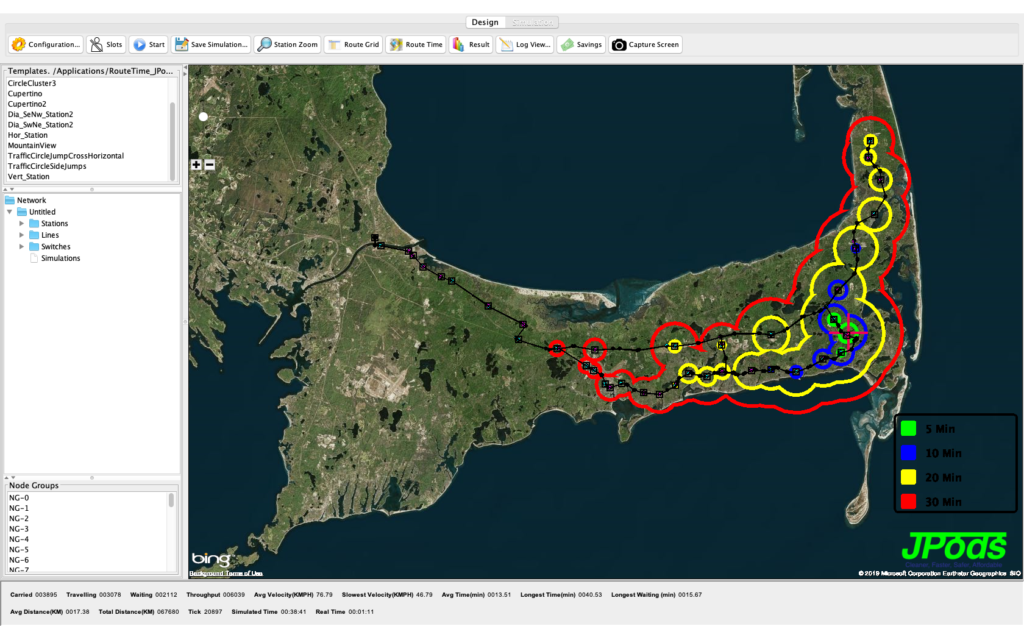The image size is (1024, 626).
Task: Click the green 5 Min legend swatch
Action: coord(908,429)
